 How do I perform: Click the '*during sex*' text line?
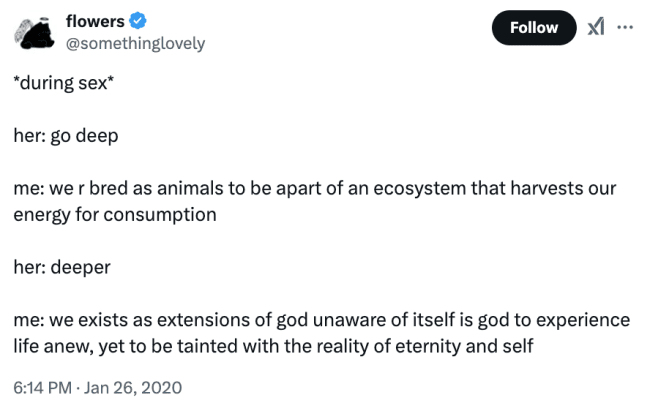point(60,83)
